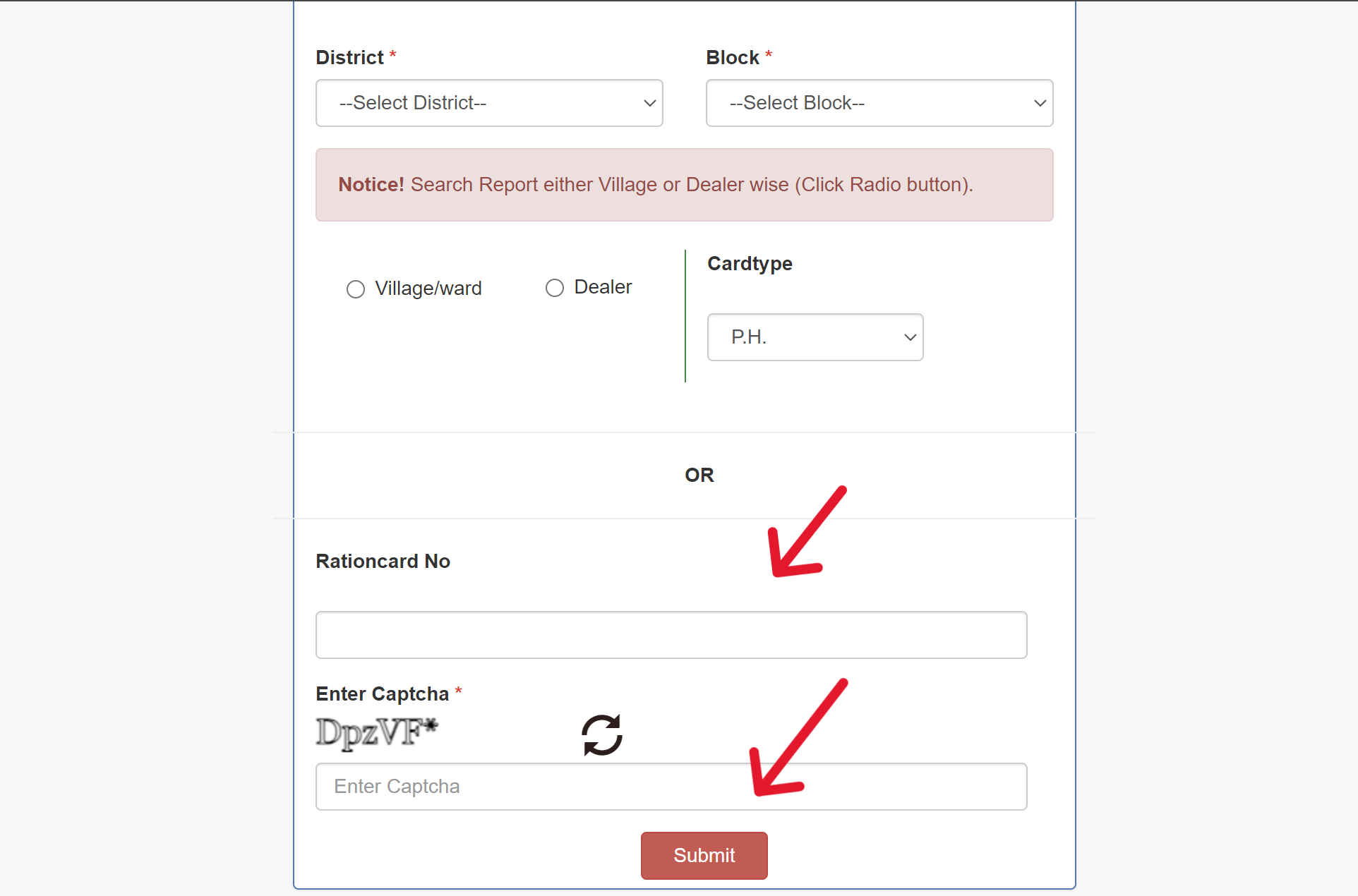Click the DpzVF captcha image
The height and width of the screenshot is (896, 1358).
coord(377,732)
